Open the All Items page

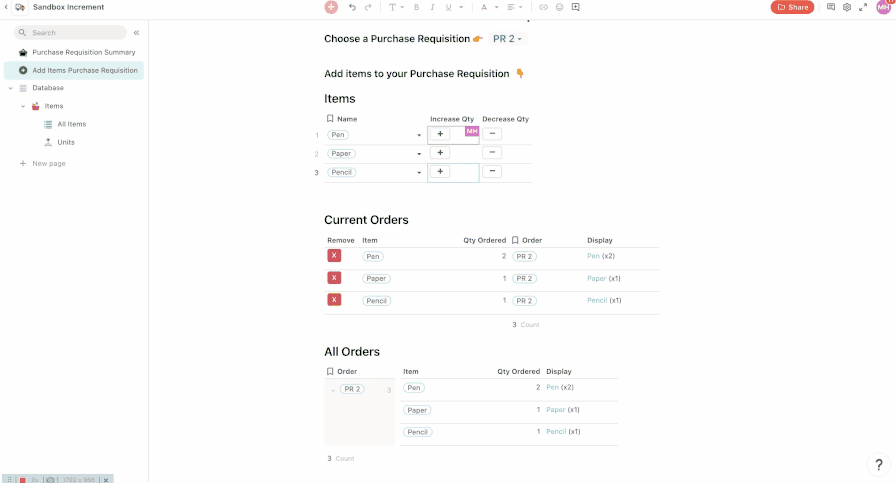(x=71, y=124)
